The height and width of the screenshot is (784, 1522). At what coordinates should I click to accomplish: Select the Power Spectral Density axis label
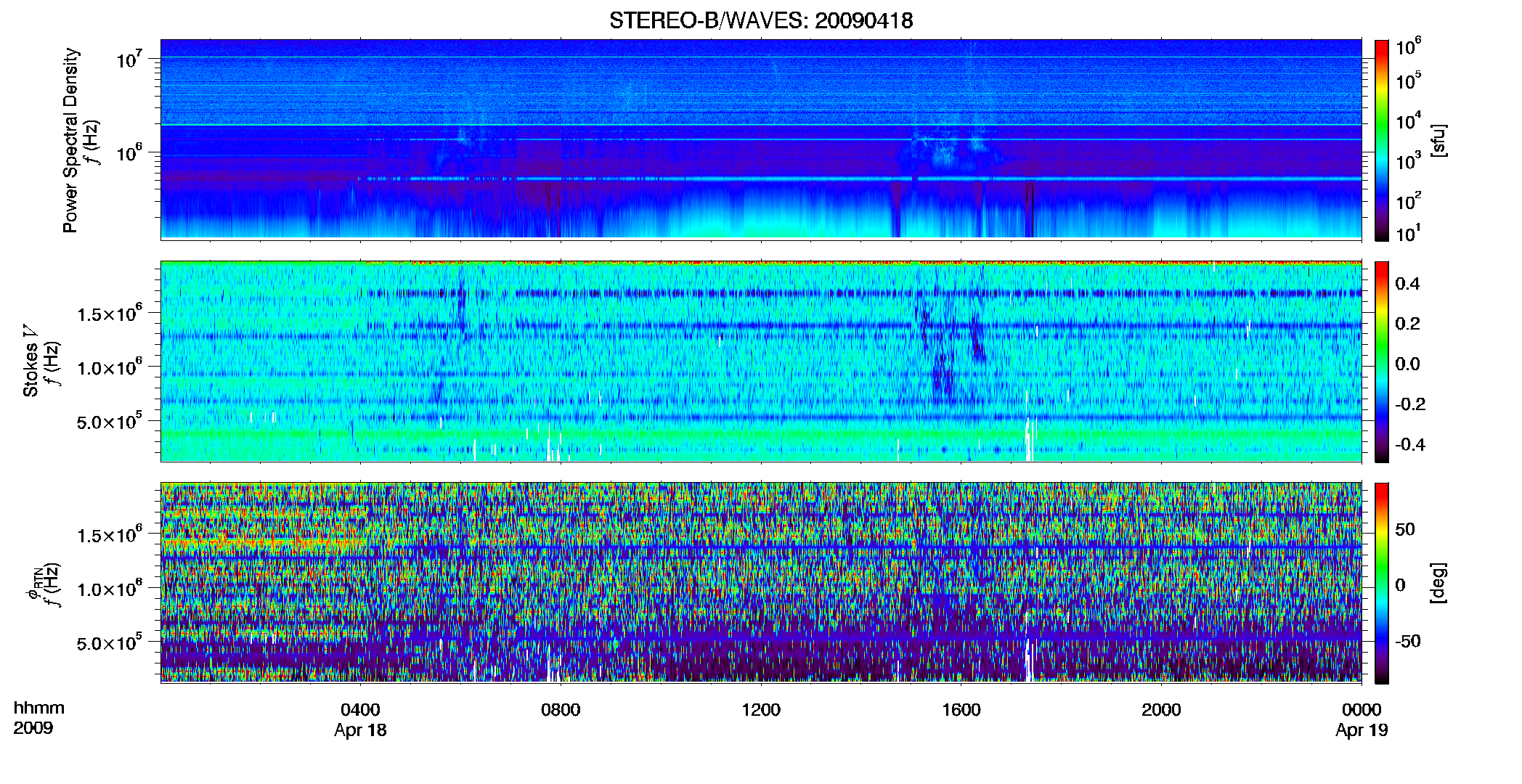pos(70,140)
